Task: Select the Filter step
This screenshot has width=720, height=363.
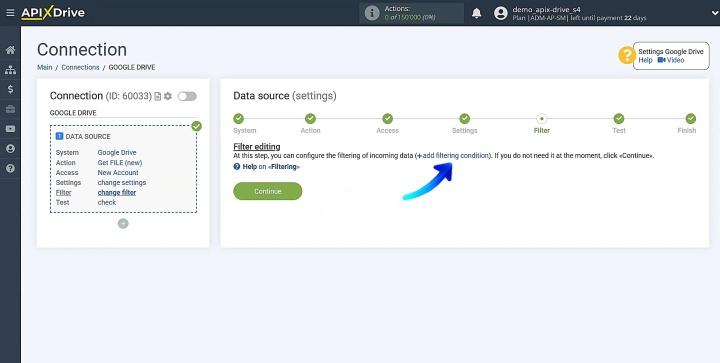Action: (542, 118)
